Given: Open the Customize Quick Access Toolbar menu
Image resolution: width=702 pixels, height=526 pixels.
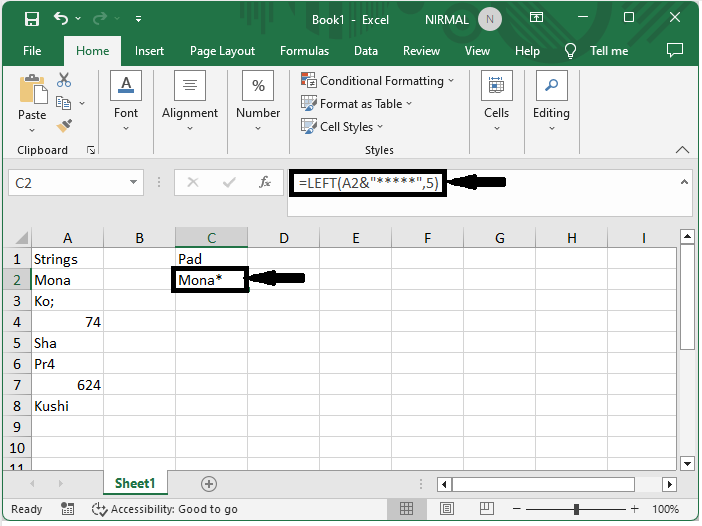Looking at the screenshot, I should pos(138,19).
